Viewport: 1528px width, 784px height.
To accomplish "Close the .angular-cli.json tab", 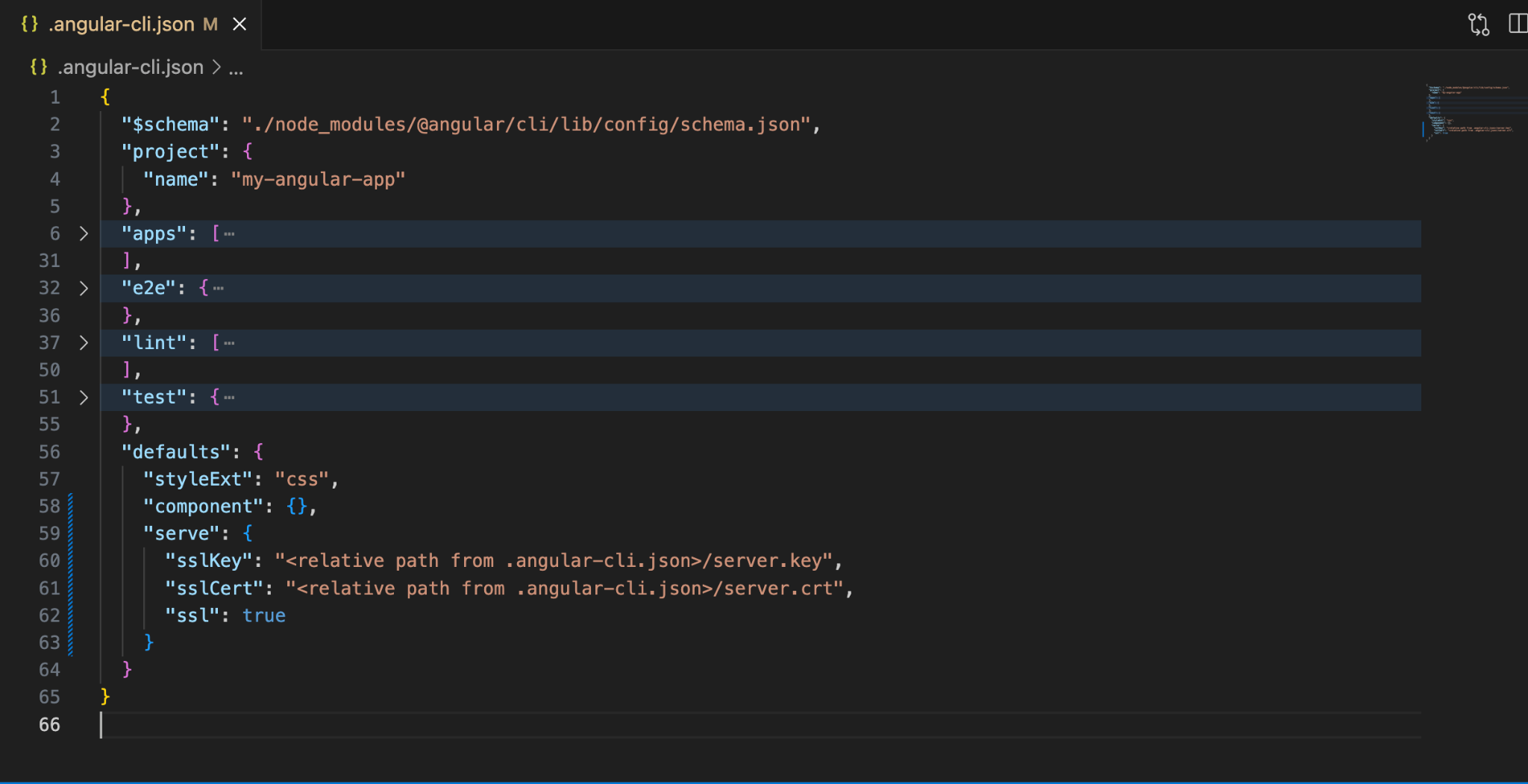I will point(239,25).
